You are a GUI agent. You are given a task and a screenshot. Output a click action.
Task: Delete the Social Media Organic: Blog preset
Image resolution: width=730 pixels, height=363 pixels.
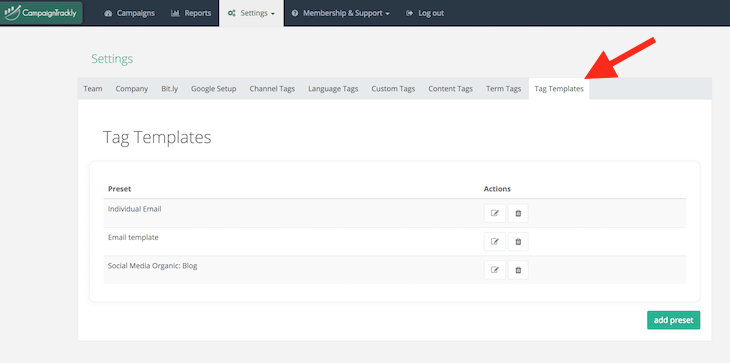[x=518, y=270]
